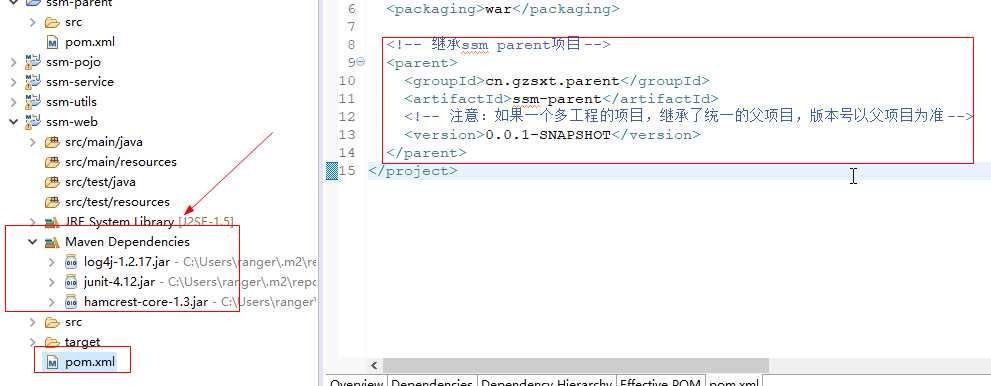Expand the log4j-1.2.17.jar entry
Screen dimensions: 991x386
52,262
